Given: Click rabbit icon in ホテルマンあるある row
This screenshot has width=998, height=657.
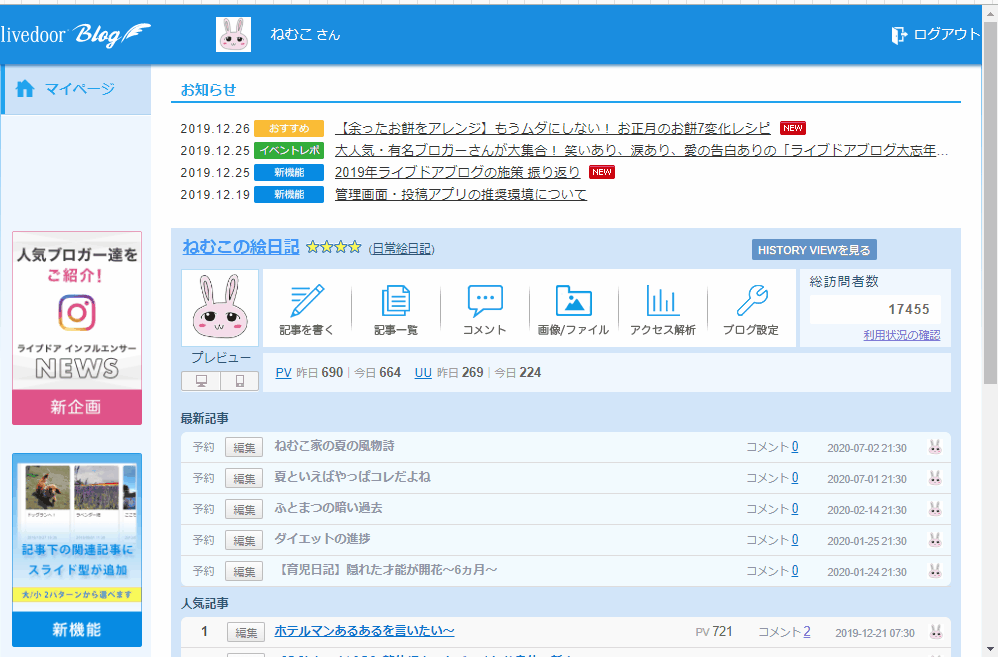Looking at the screenshot, I should [x=935, y=632].
